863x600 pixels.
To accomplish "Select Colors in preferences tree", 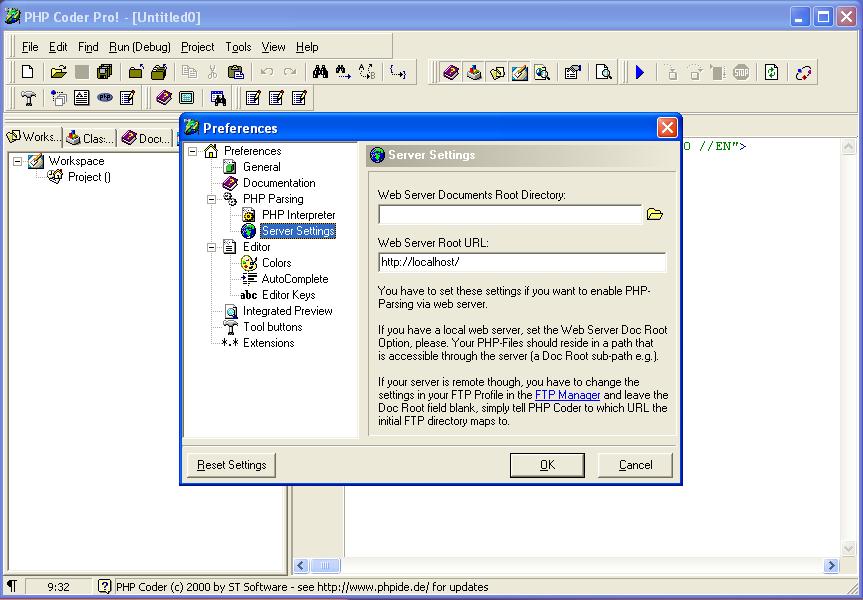I will tap(276, 263).
